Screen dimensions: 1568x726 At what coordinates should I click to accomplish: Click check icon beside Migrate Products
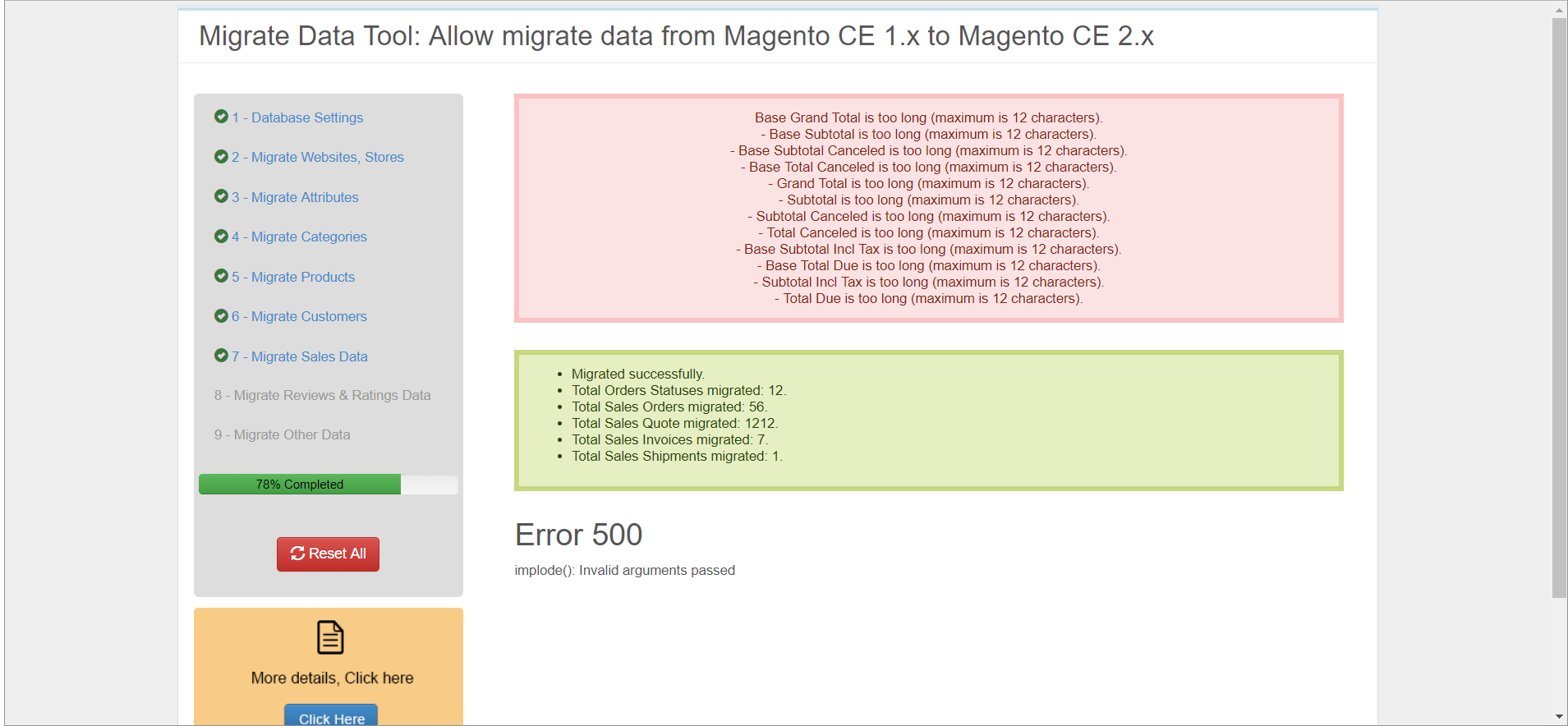tap(221, 276)
